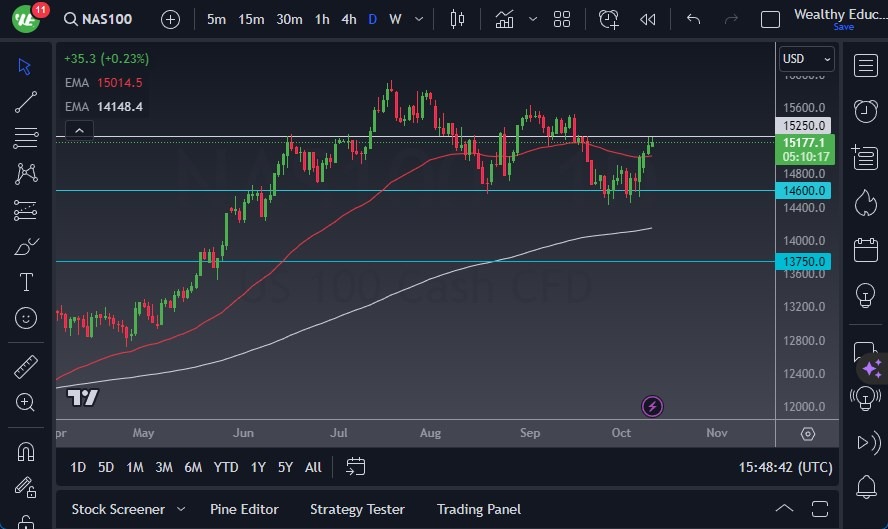
Task: Open the Calendar panel in right sidebar
Action: (x=866, y=250)
